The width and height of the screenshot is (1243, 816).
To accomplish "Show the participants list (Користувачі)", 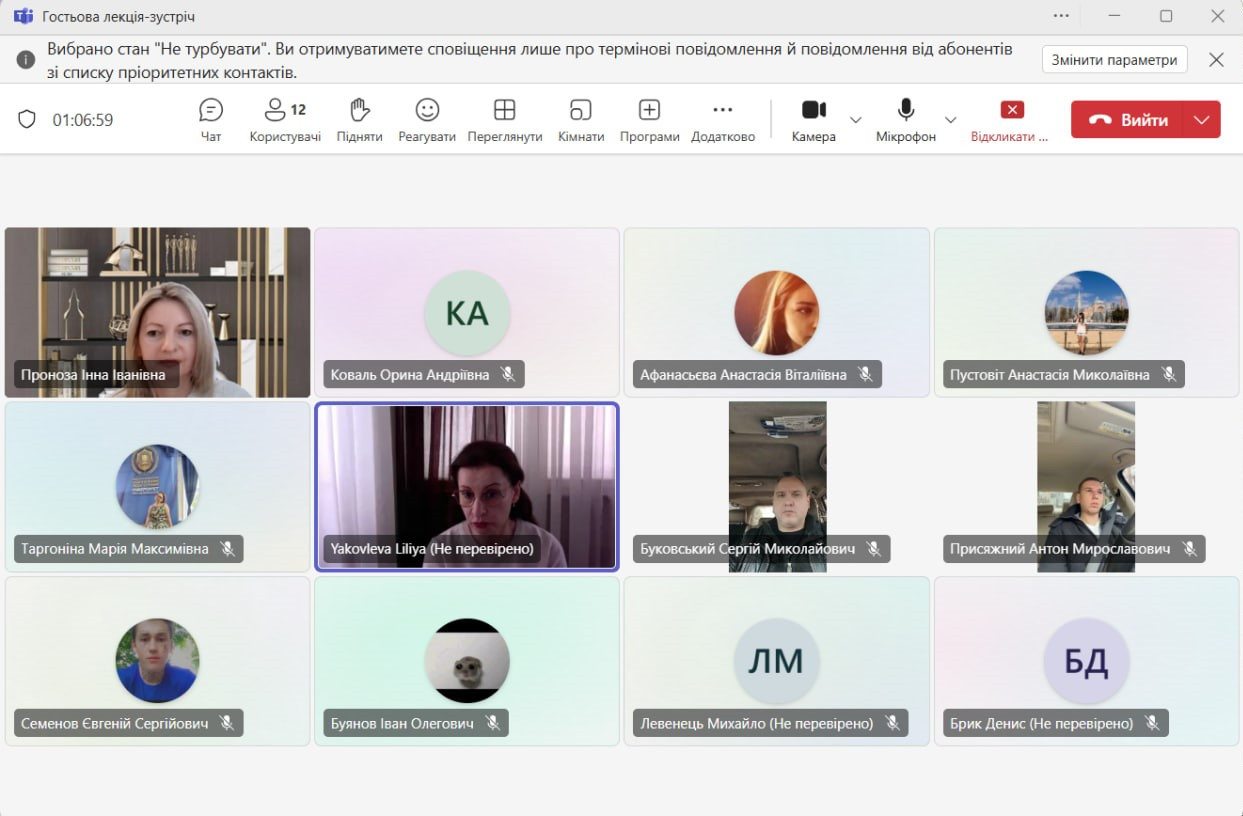I will (x=285, y=119).
